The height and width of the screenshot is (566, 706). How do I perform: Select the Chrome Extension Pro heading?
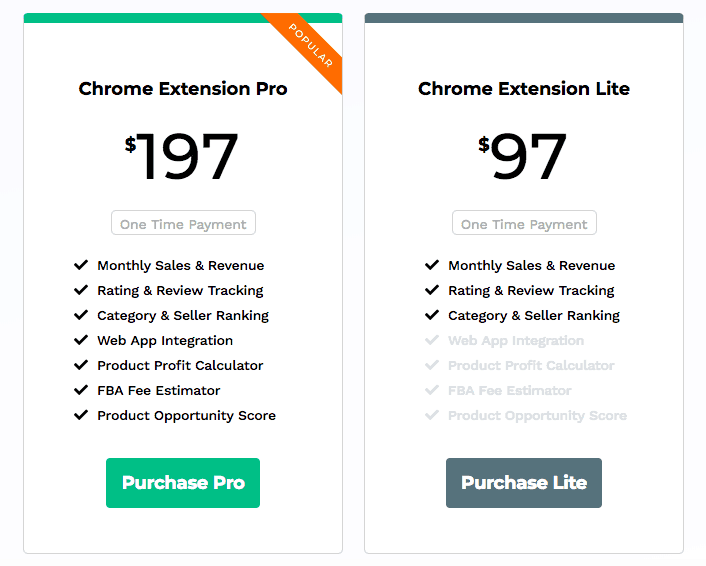[183, 89]
